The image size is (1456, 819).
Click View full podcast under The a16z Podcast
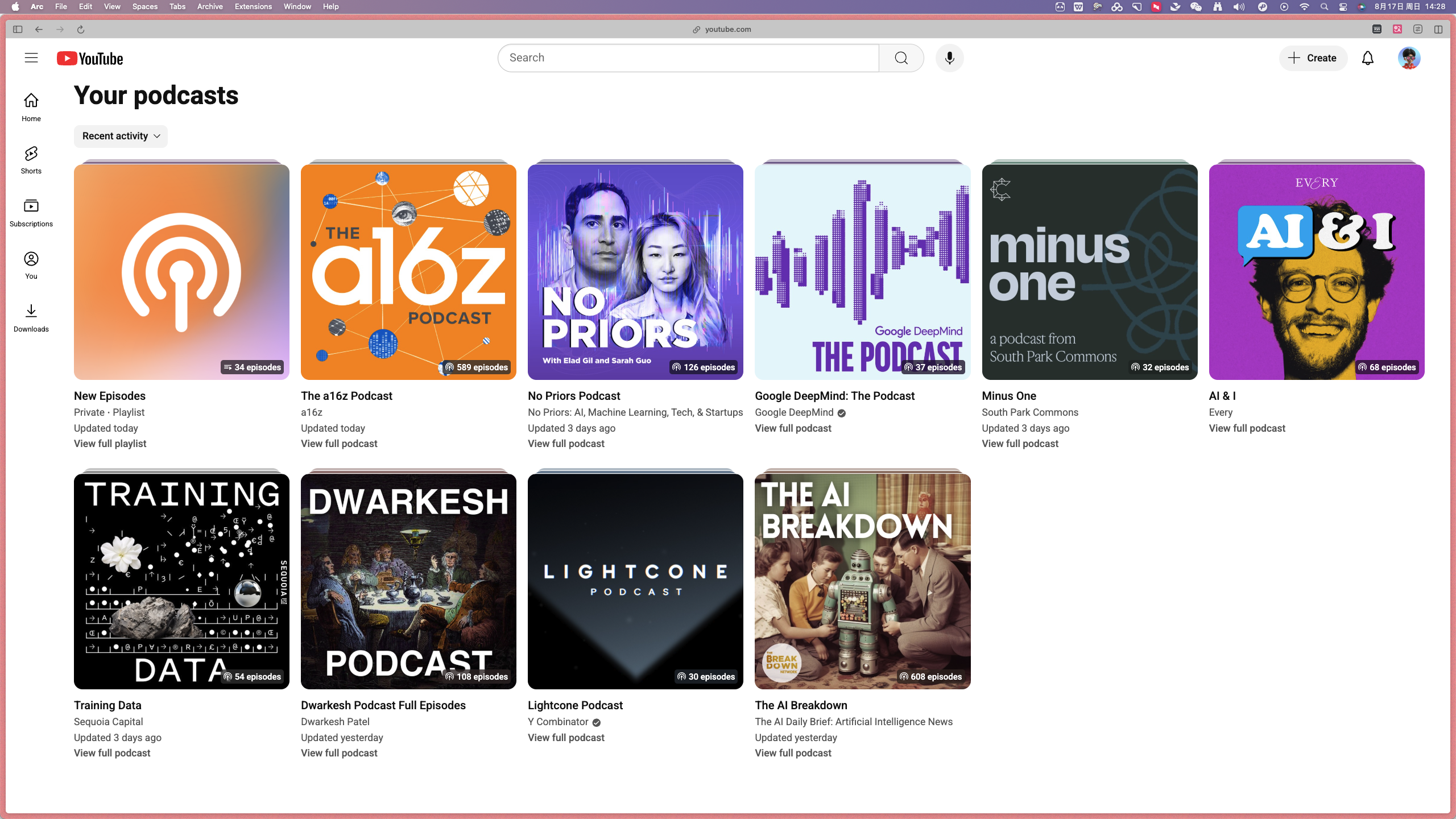click(x=339, y=444)
